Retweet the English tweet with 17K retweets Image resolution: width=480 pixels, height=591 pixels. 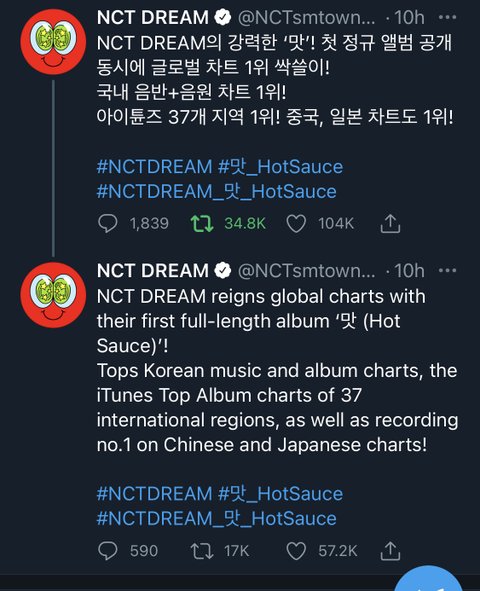click(202, 551)
